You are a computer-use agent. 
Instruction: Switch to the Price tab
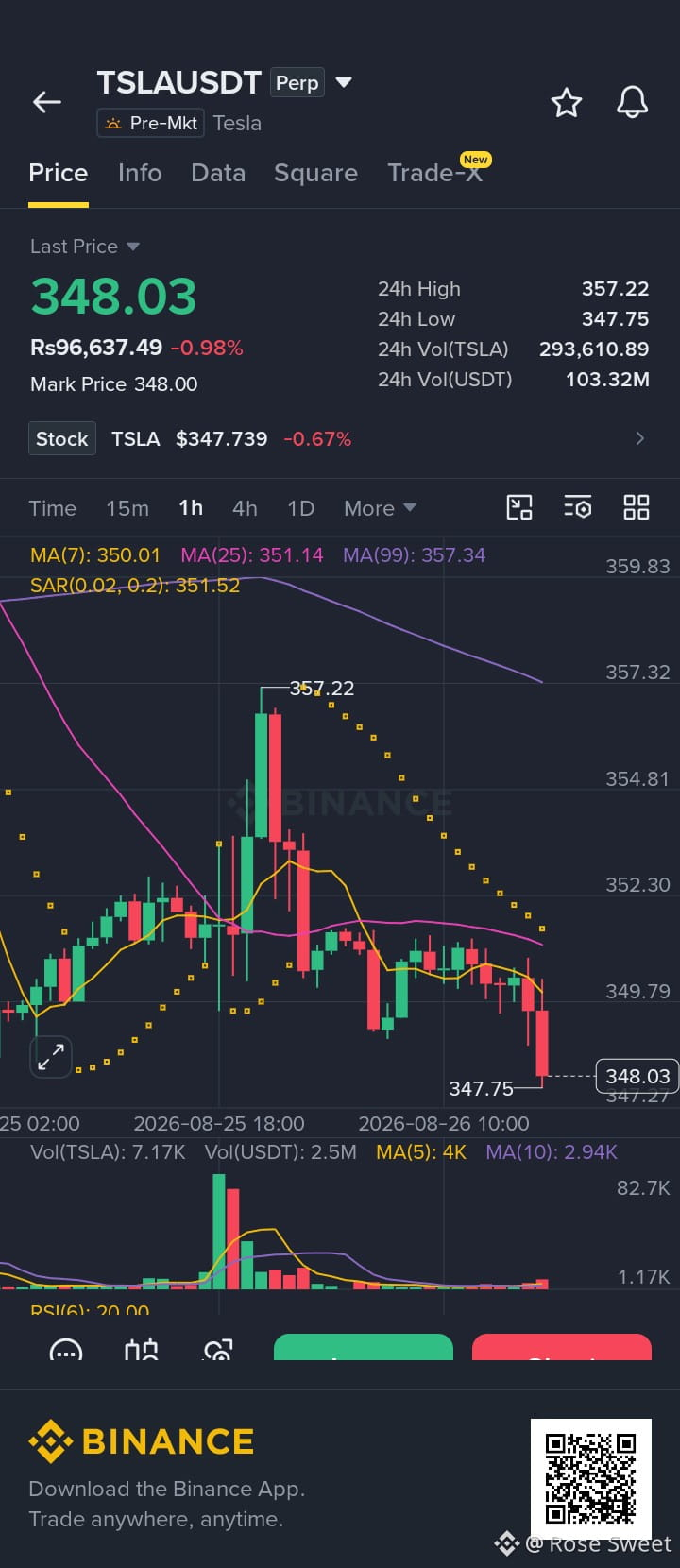coord(58,173)
